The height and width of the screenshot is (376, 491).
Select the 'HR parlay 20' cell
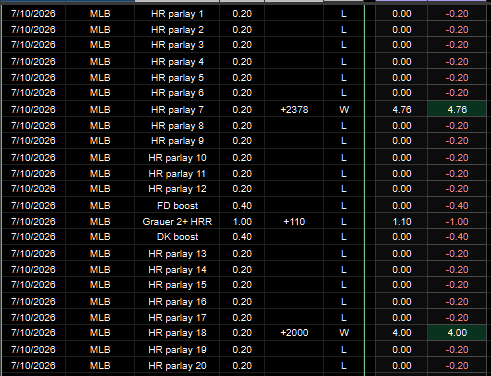pos(177,366)
